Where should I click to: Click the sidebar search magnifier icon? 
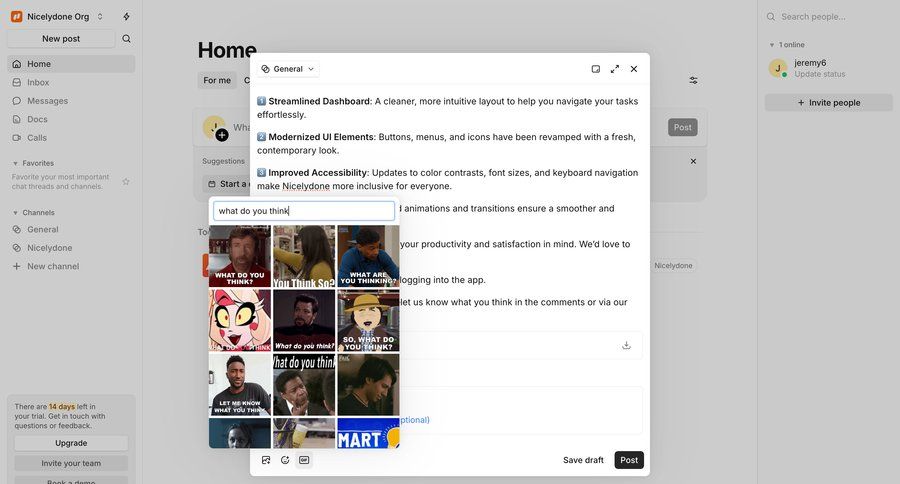pyautogui.click(x=126, y=38)
